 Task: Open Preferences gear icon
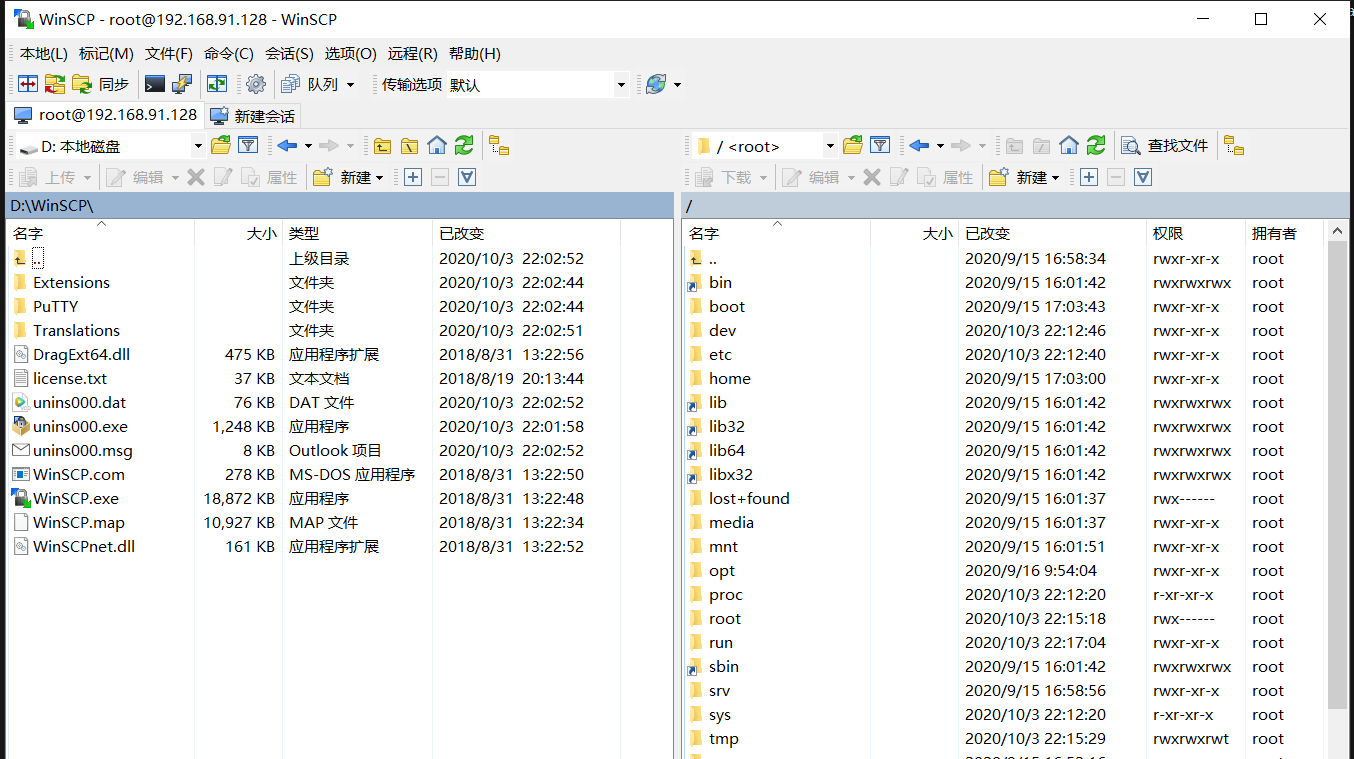(x=256, y=85)
